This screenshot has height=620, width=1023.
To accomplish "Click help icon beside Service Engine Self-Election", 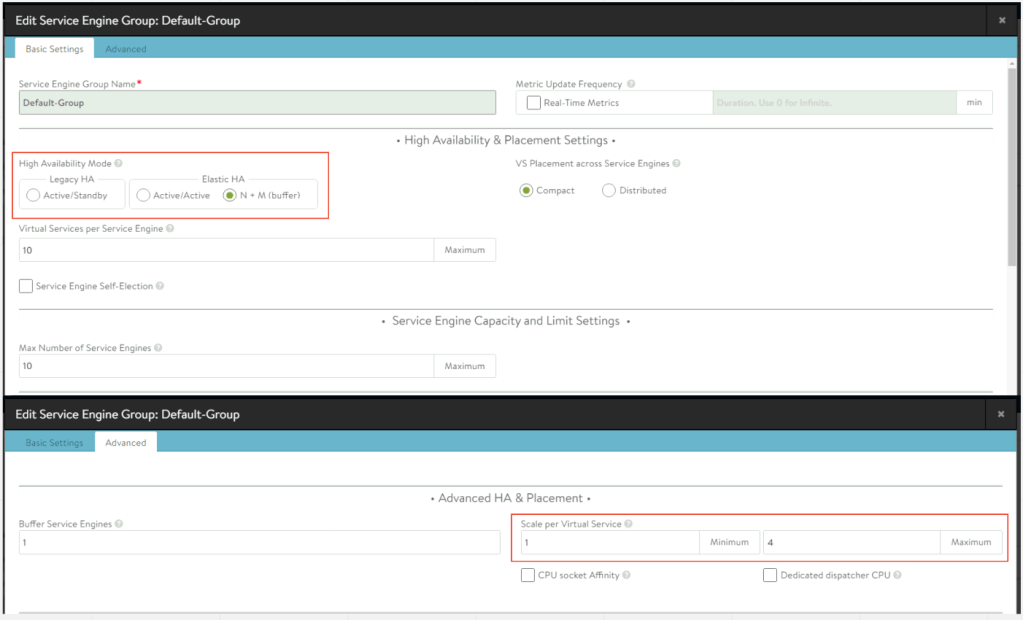I will tap(160, 286).
